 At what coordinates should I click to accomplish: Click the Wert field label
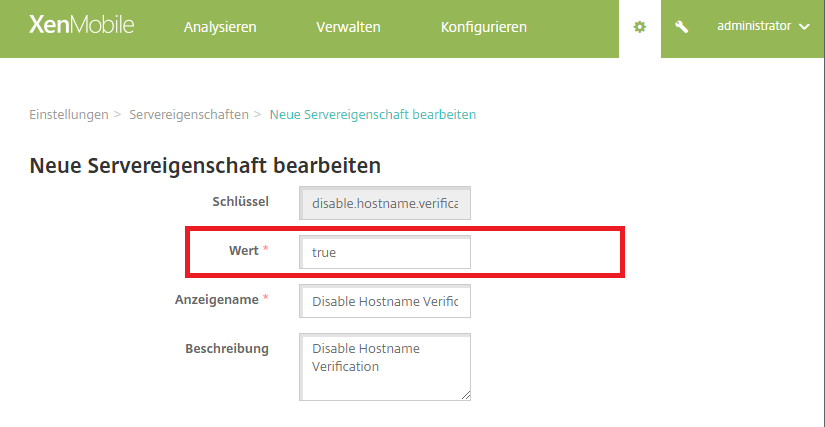click(x=243, y=250)
